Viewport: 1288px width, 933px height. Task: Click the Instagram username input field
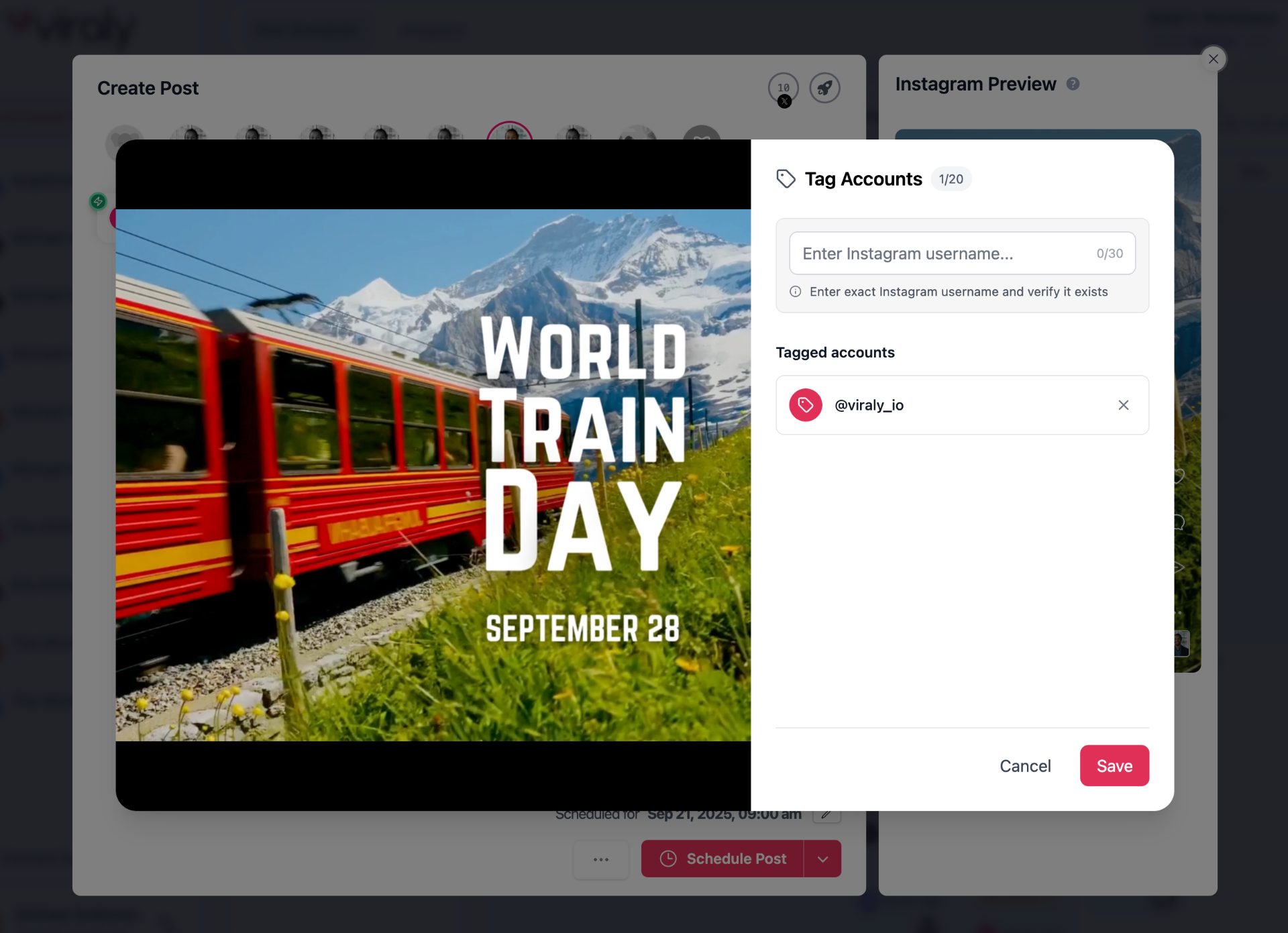click(x=962, y=254)
